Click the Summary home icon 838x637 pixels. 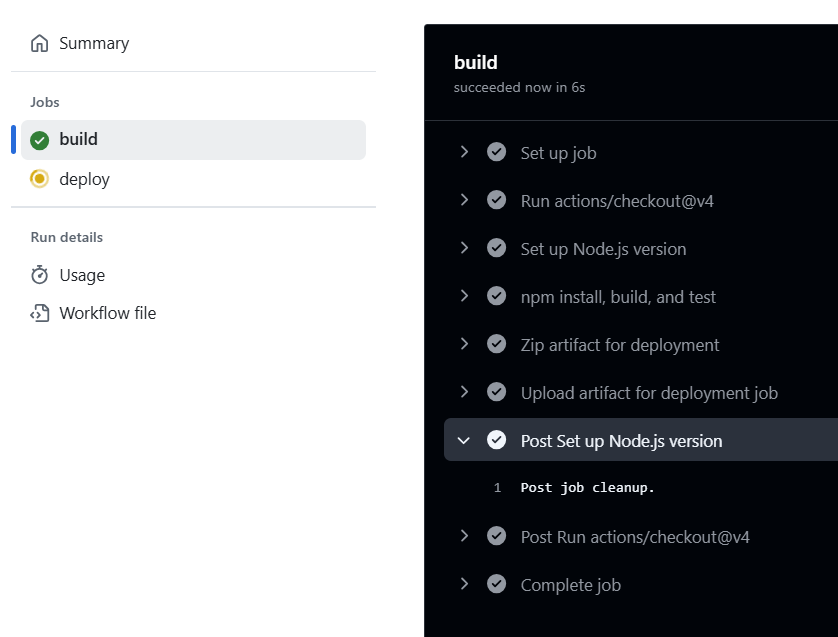coord(40,43)
